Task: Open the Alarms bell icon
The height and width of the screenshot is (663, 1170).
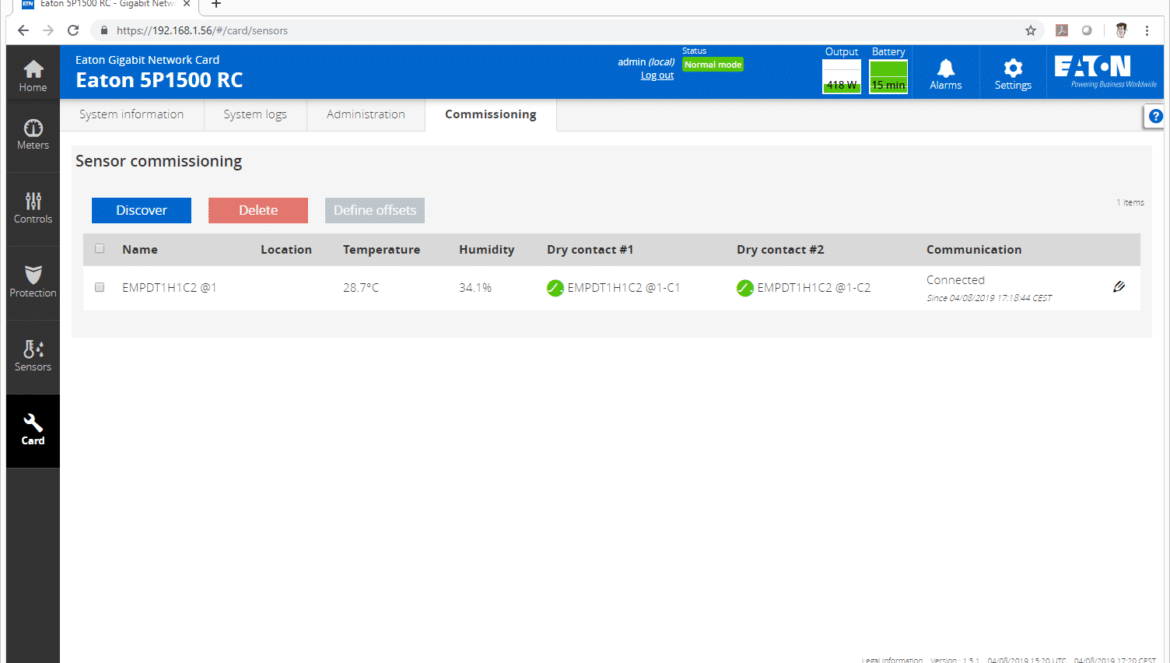Action: [x=945, y=74]
